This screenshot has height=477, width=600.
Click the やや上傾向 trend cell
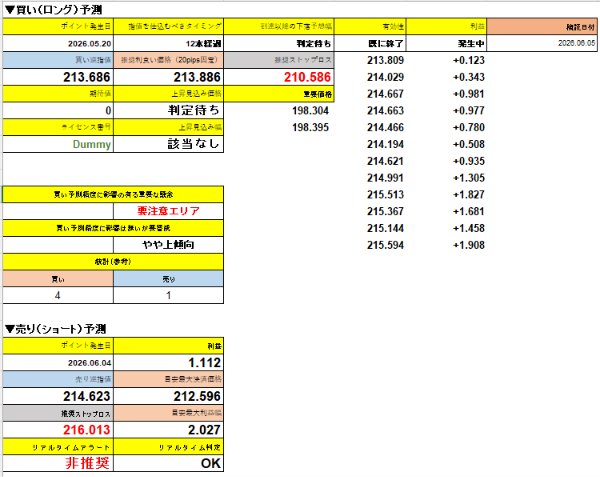click(x=169, y=245)
